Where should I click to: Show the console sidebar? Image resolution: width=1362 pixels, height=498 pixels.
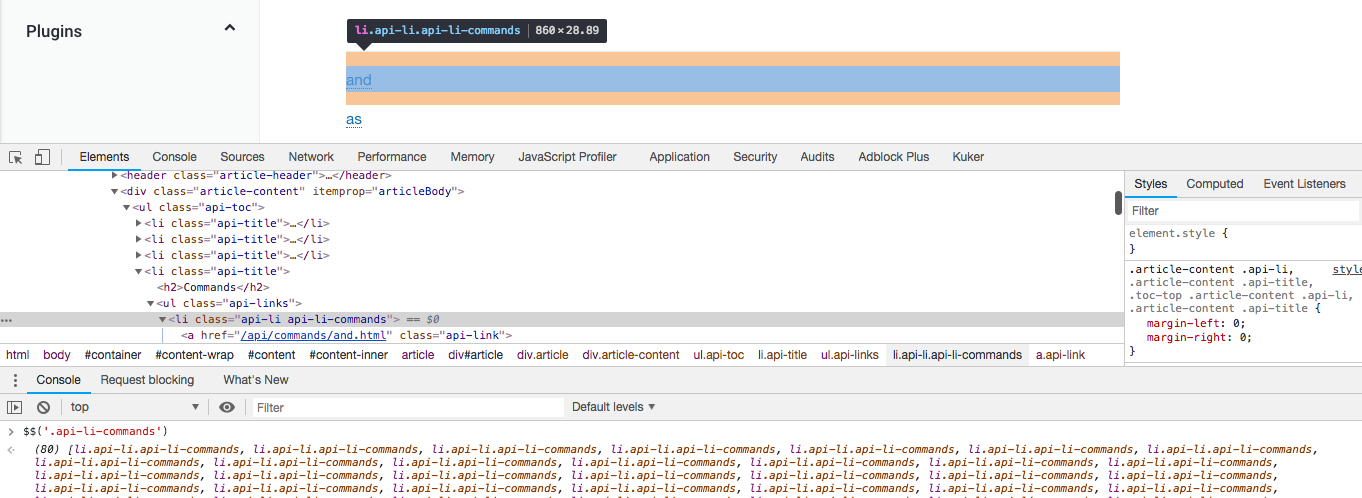coord(15,407)
